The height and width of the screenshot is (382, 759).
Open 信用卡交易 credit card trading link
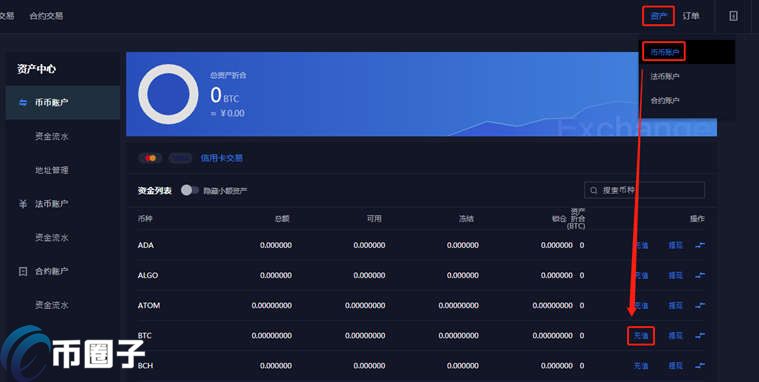tap(222, 158)
